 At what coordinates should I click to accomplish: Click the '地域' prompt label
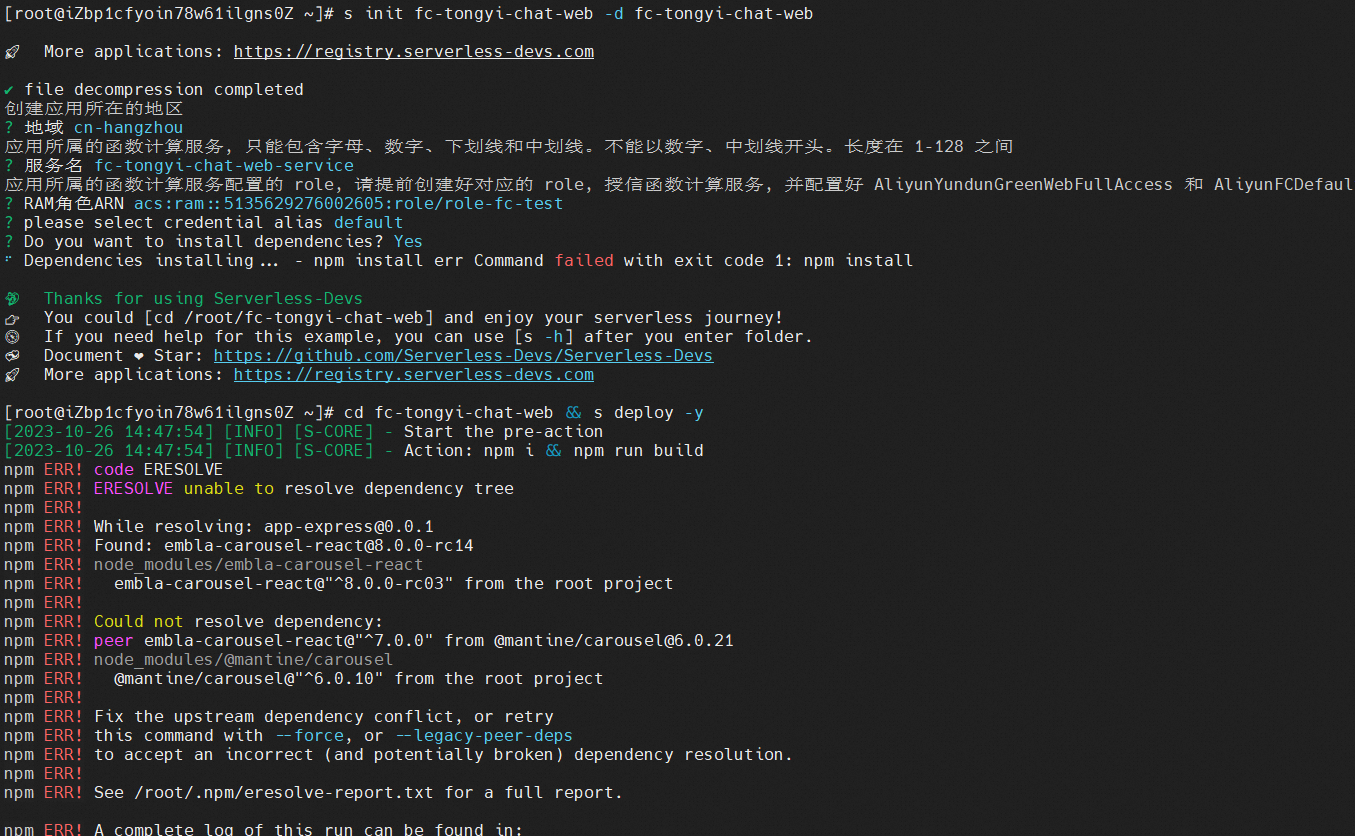(x=44, y=128)
